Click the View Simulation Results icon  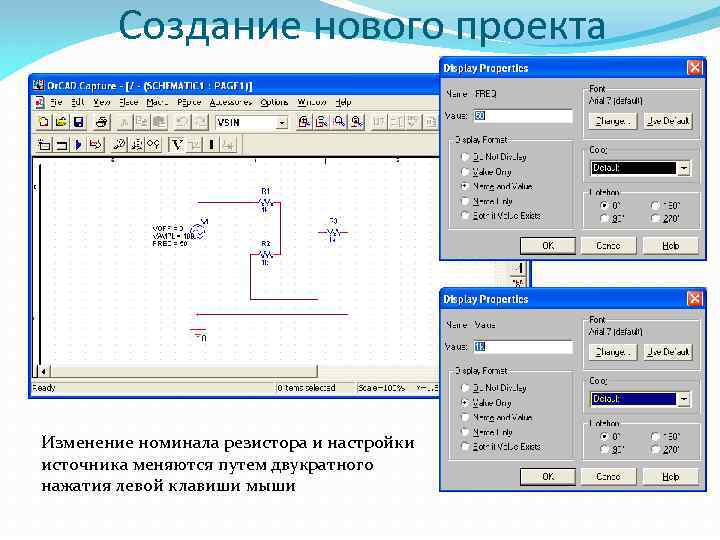[96, 145]
